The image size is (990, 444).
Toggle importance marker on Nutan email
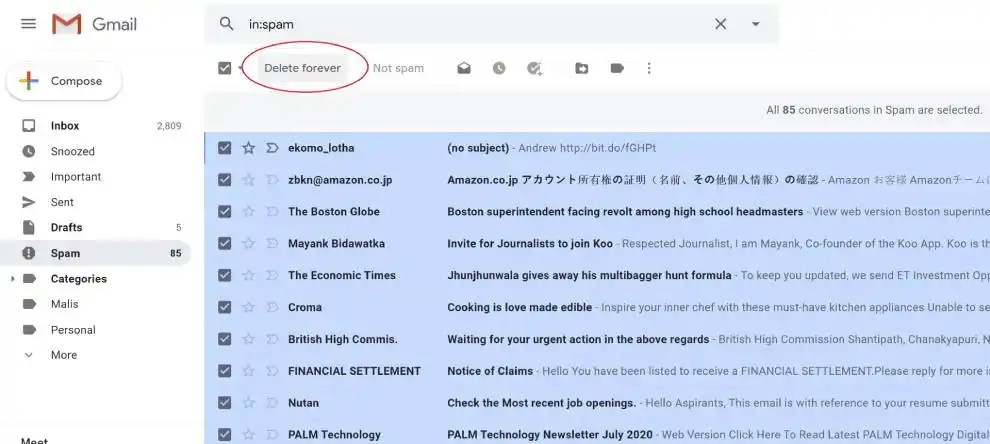click(272, 403)
